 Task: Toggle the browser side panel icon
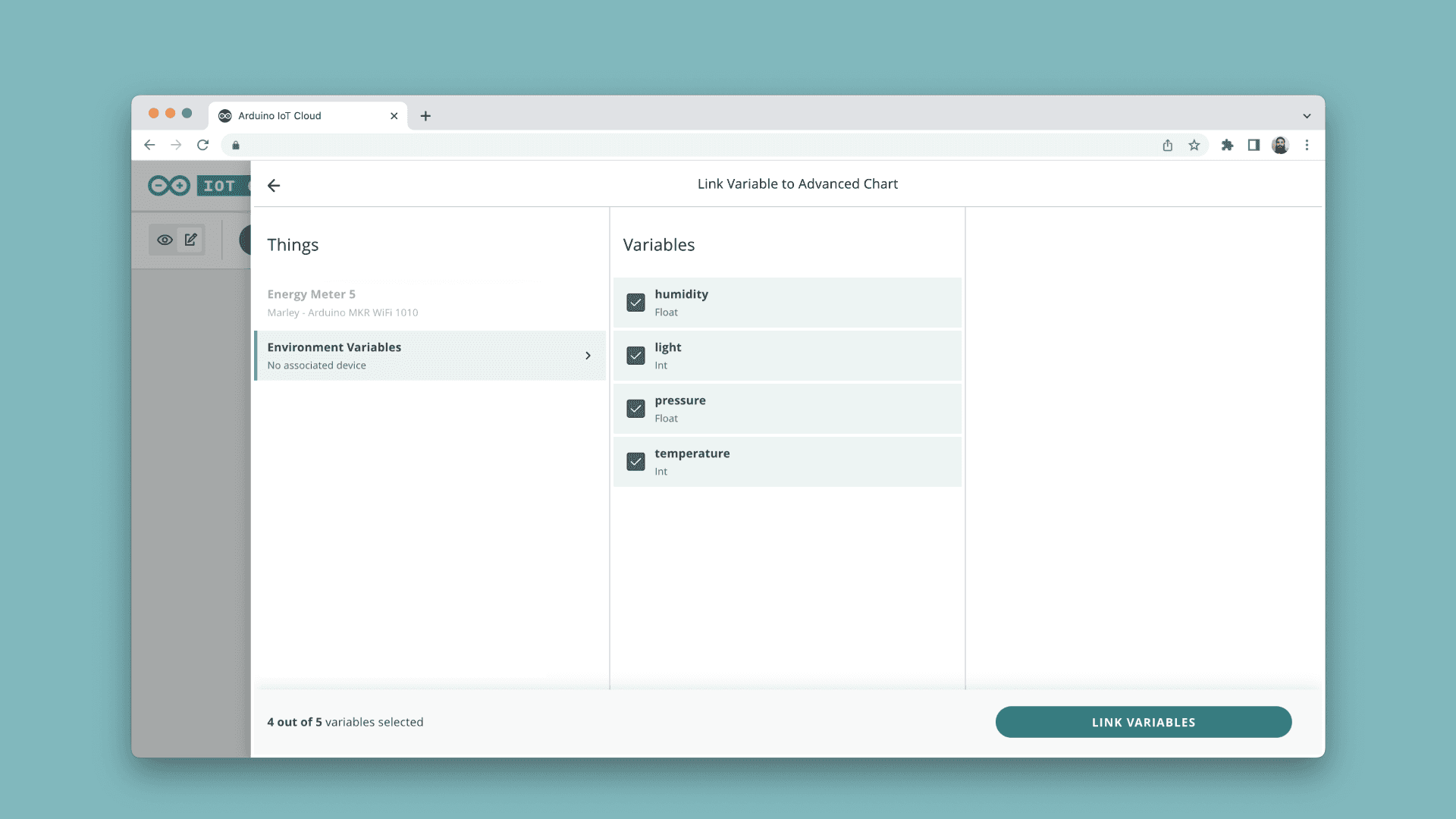tap(1254, 145)
